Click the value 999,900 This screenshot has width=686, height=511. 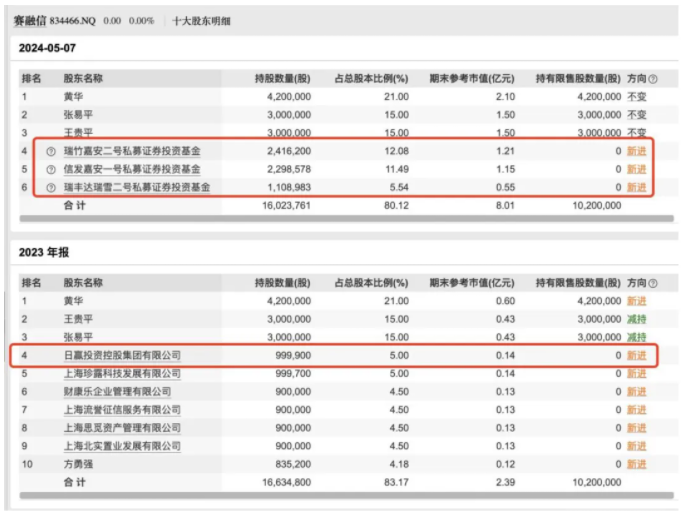point(293,355)
